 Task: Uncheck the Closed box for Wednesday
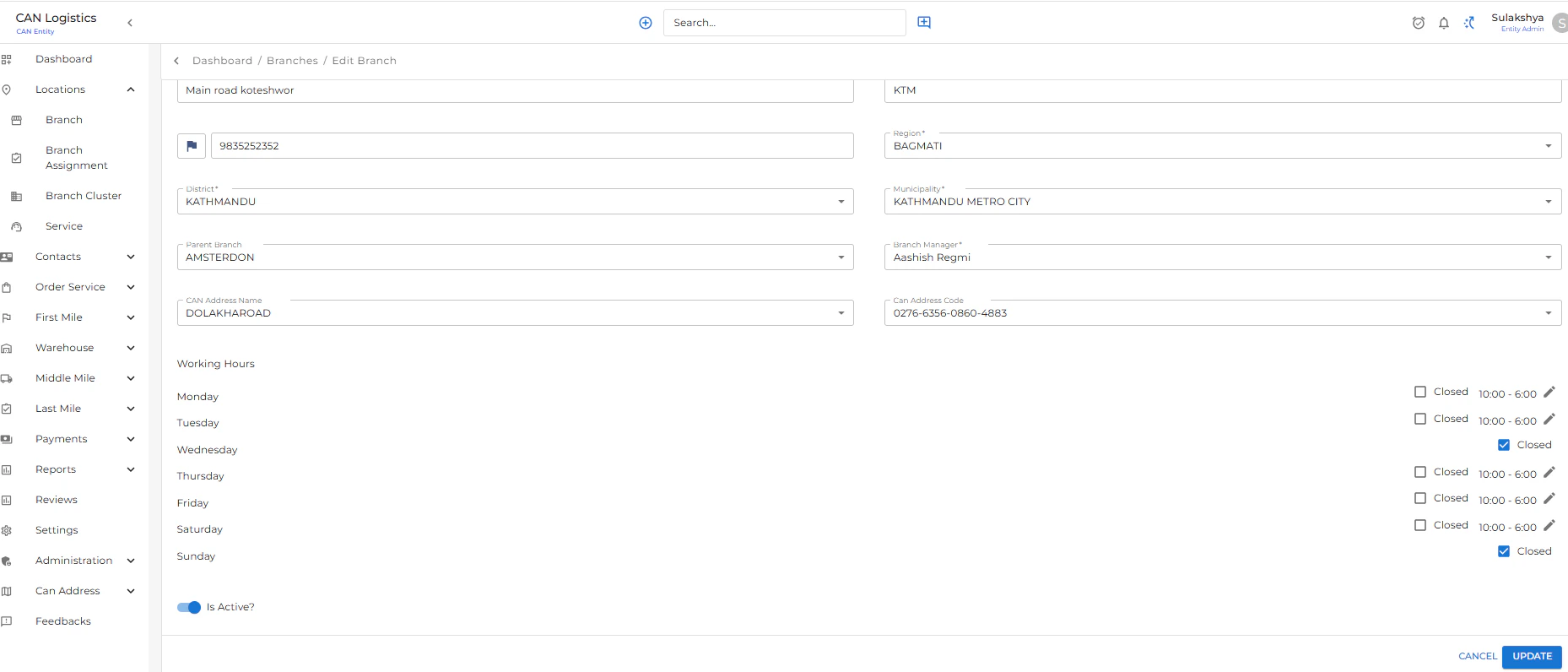tap(1504, 445)
